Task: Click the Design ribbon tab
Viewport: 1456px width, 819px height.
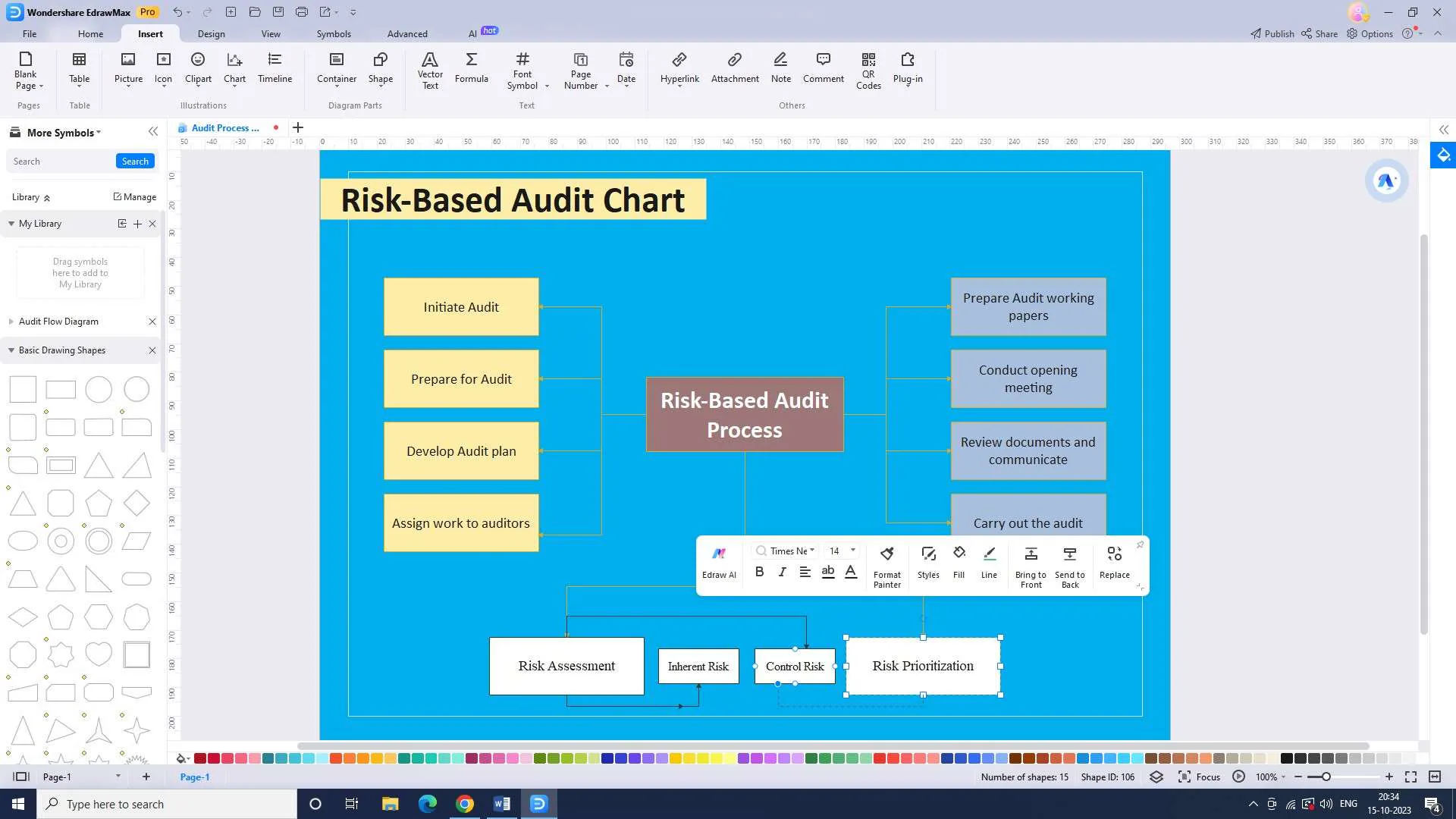Action: coord(211,33)
